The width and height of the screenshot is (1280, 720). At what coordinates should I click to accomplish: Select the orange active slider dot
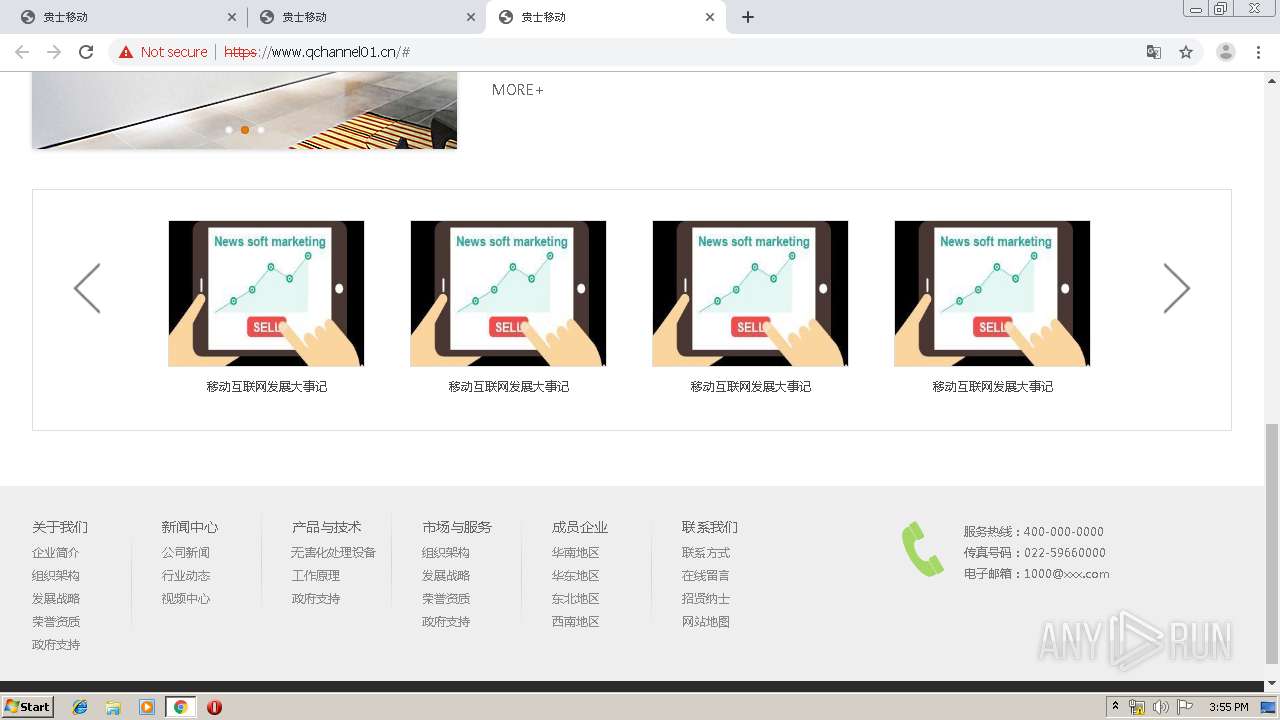point(245,130)
